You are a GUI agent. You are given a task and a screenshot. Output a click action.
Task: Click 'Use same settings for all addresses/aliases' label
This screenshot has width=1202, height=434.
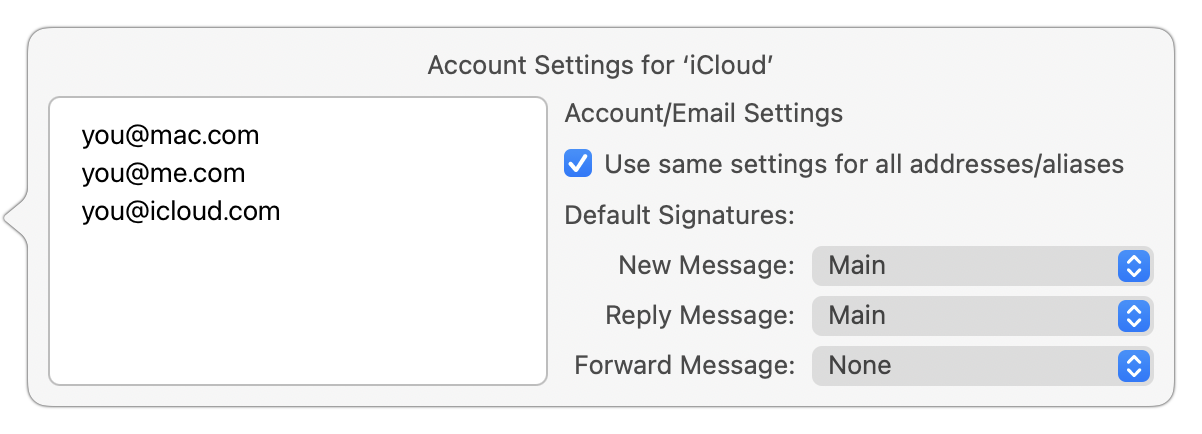pyautogui.click(x=864, y=163)
